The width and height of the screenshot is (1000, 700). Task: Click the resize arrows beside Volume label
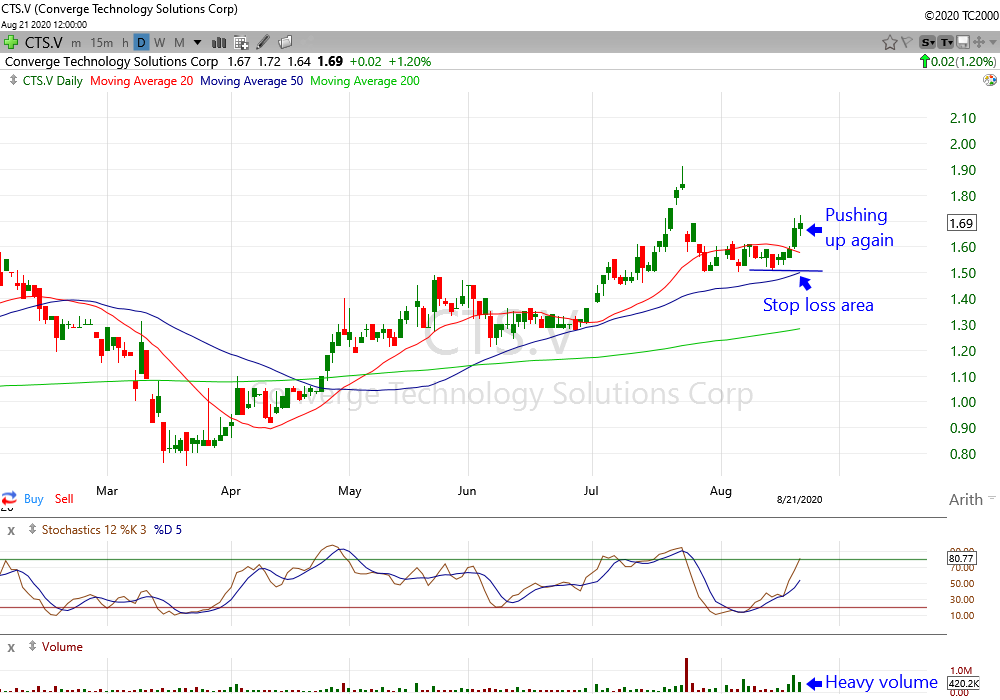point(32,646)
